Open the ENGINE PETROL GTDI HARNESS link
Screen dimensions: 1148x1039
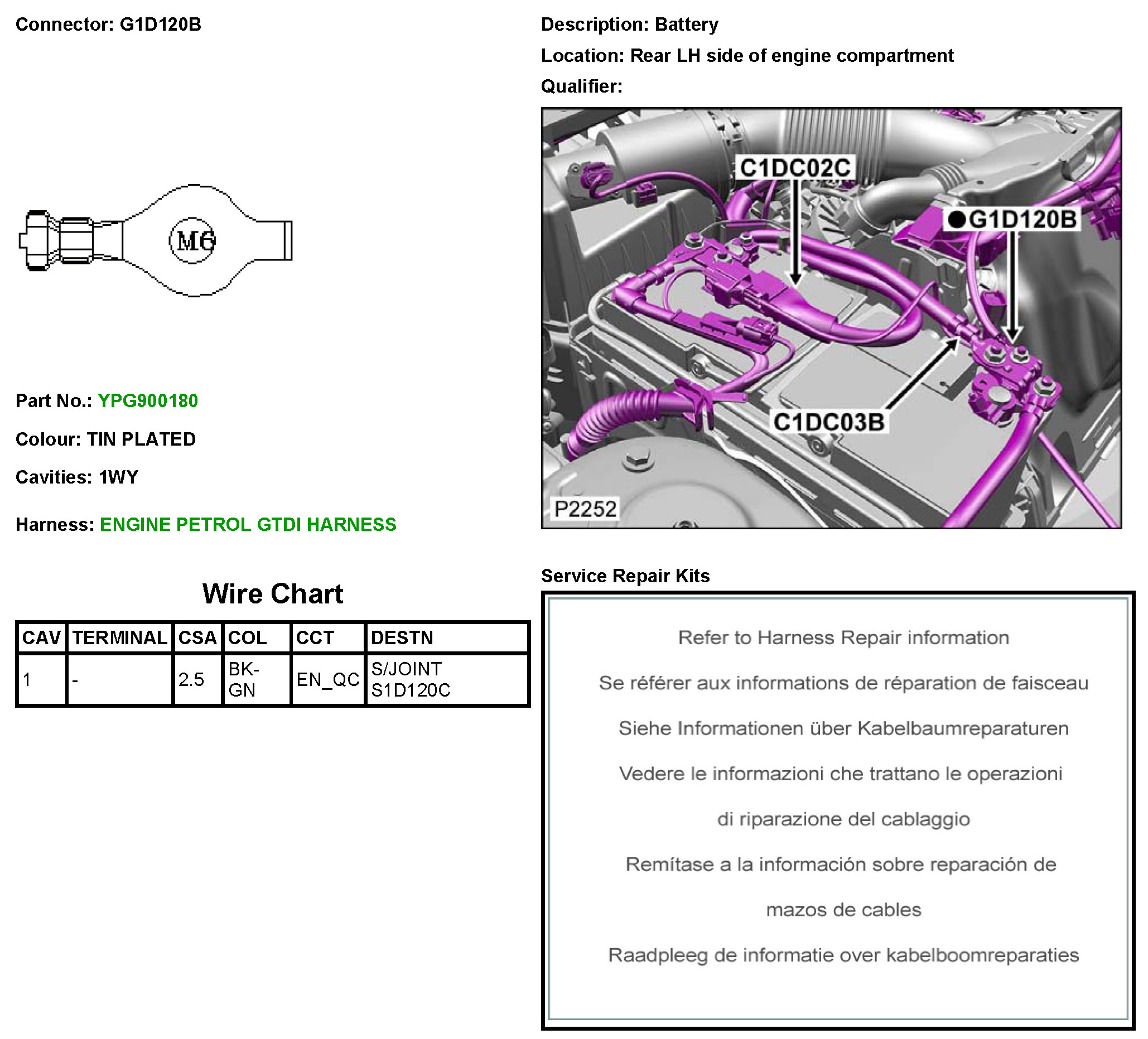pyautogui.click(x=248, y=524)
